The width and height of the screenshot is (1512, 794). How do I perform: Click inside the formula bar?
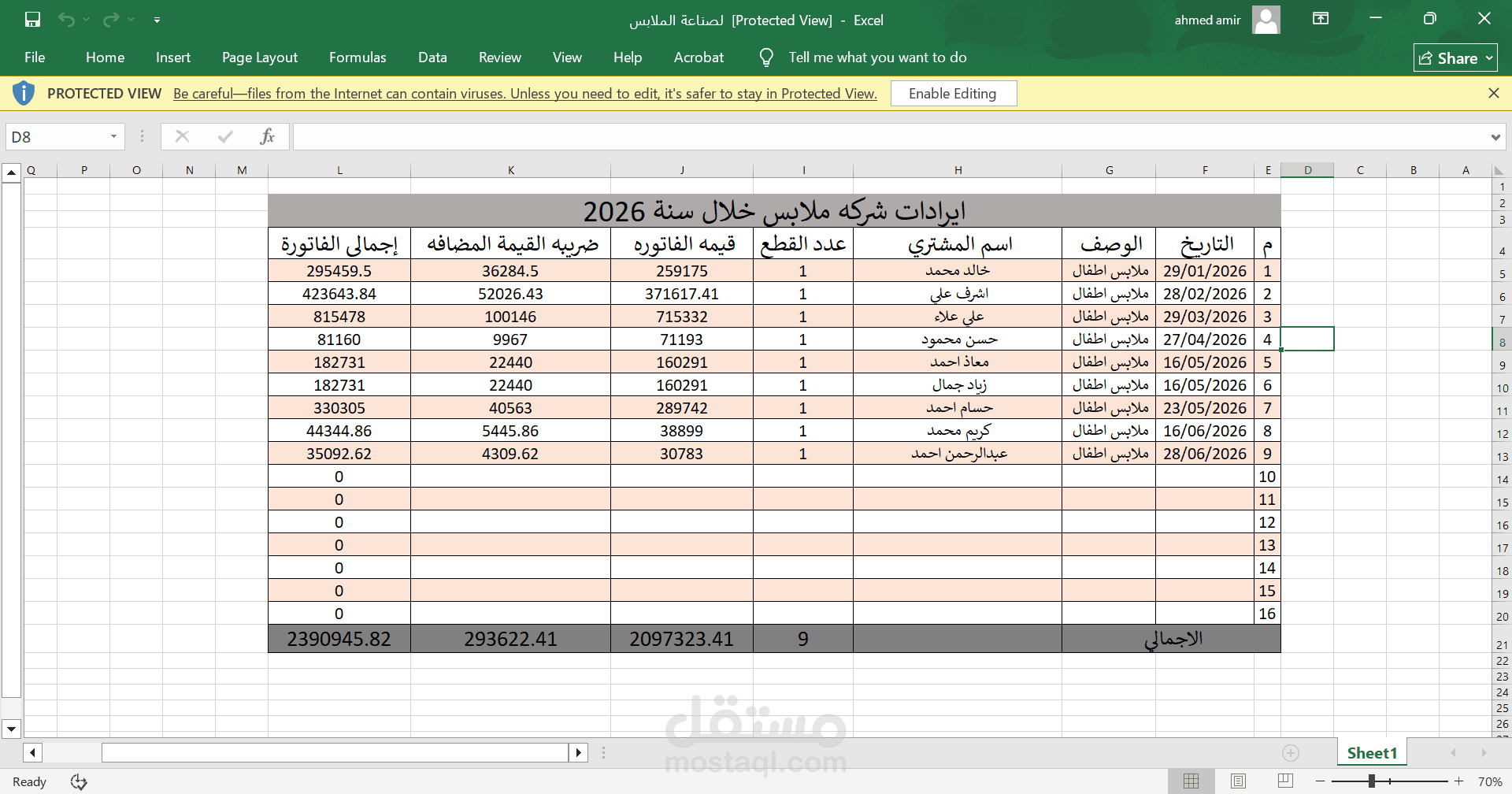pos(890,137)
